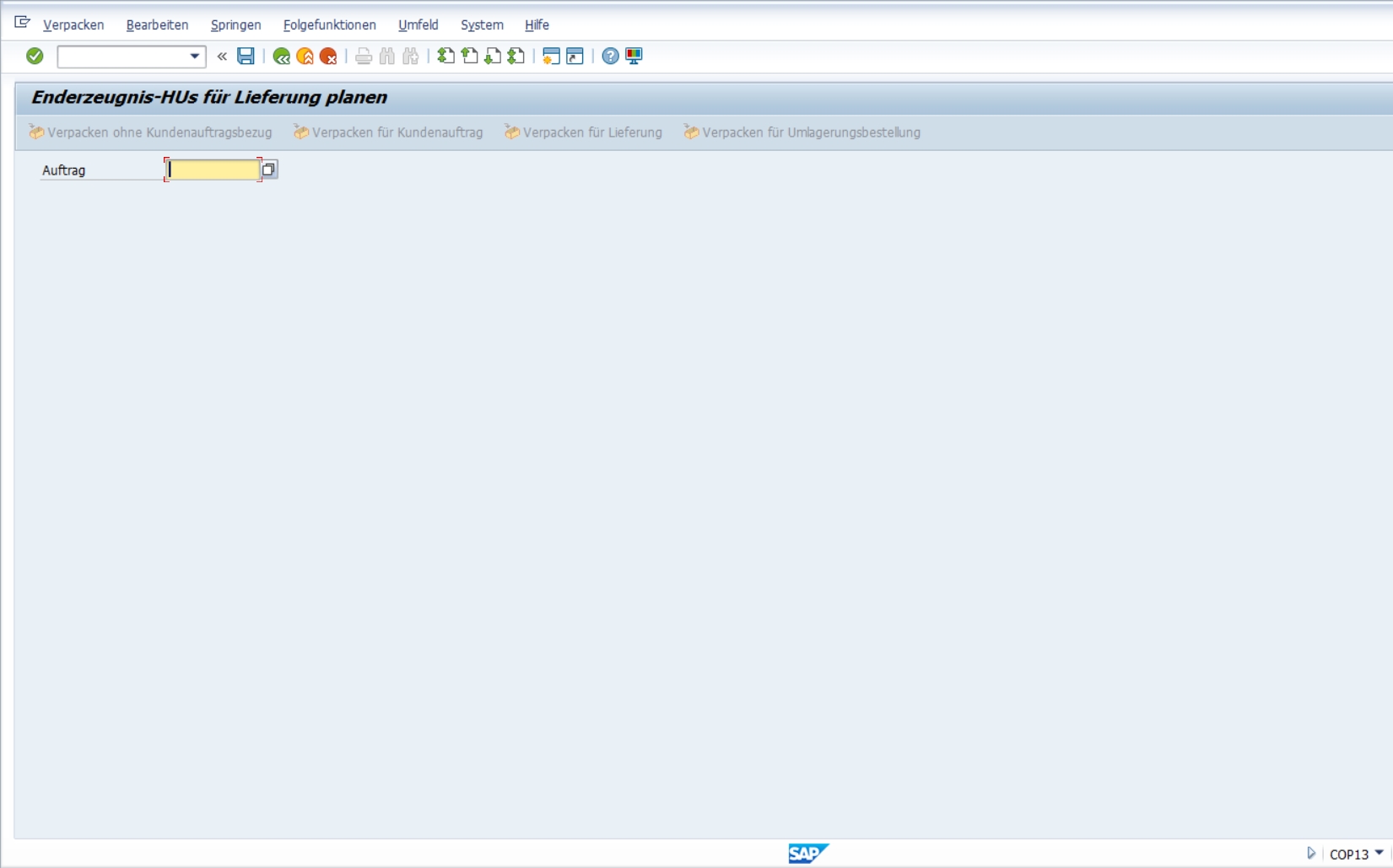Click the red Cancel icon
The width and height of the screenshot is (1393, 868).
(x=328, y=57)
